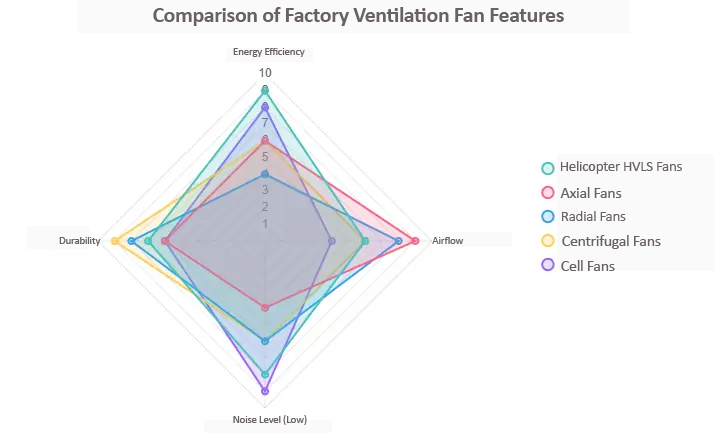Click the Airflow axis label
The width and height of the screenshot is (719, 433).
pyautogui.click(x=447, y=241)
